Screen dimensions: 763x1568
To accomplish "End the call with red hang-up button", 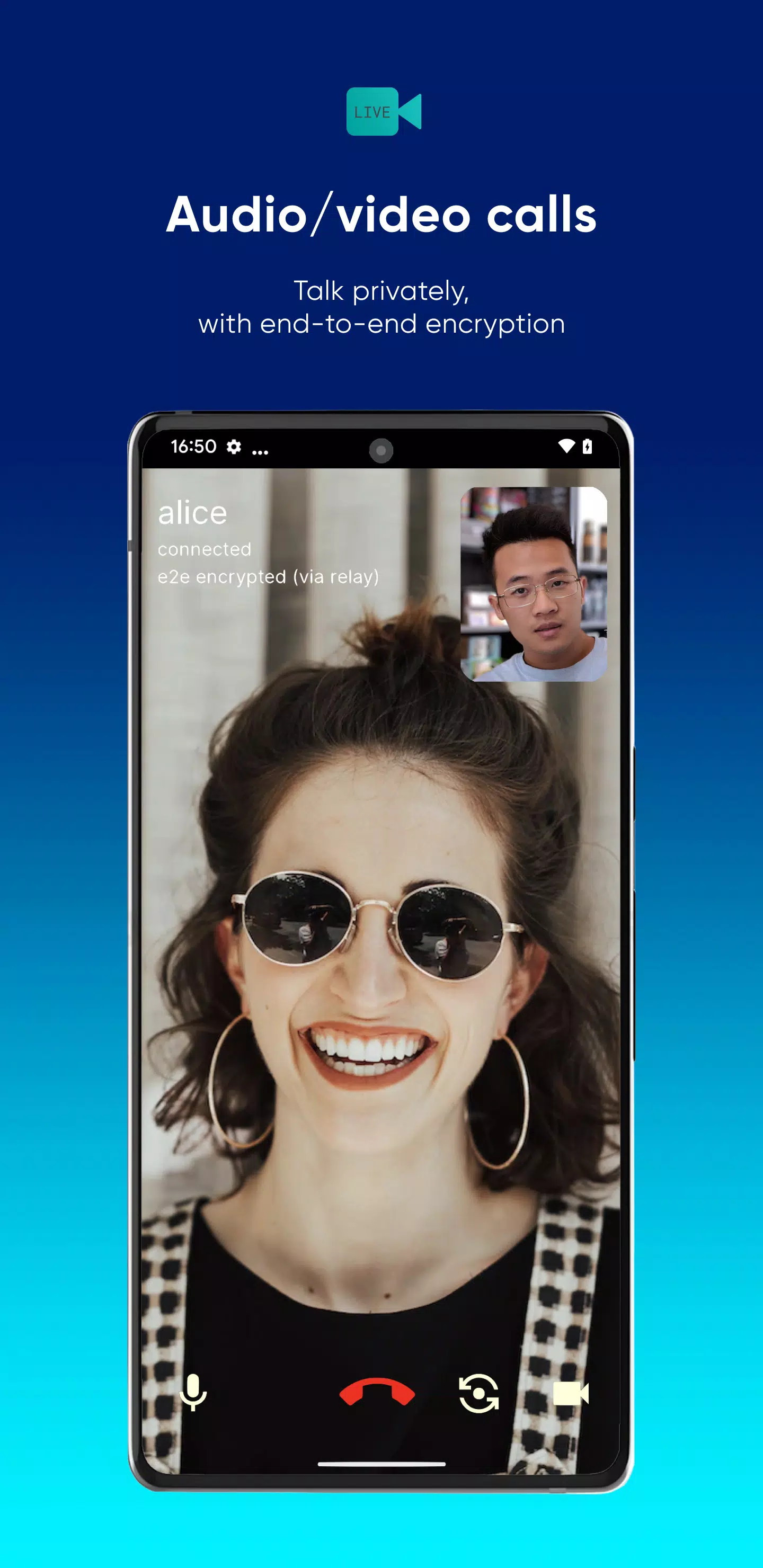I will coord(377,1392).
